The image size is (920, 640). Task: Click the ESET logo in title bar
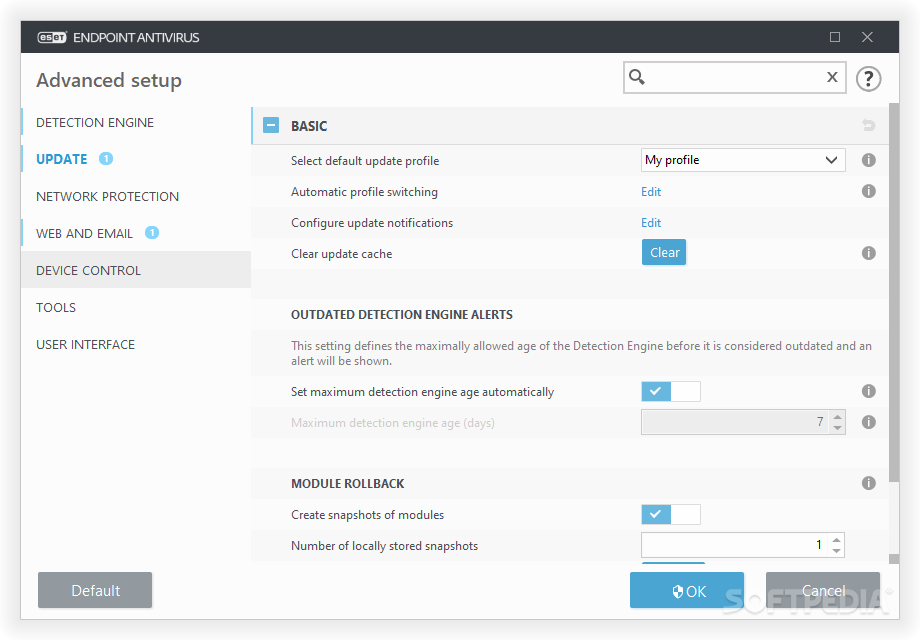click(x=52, y=38)
